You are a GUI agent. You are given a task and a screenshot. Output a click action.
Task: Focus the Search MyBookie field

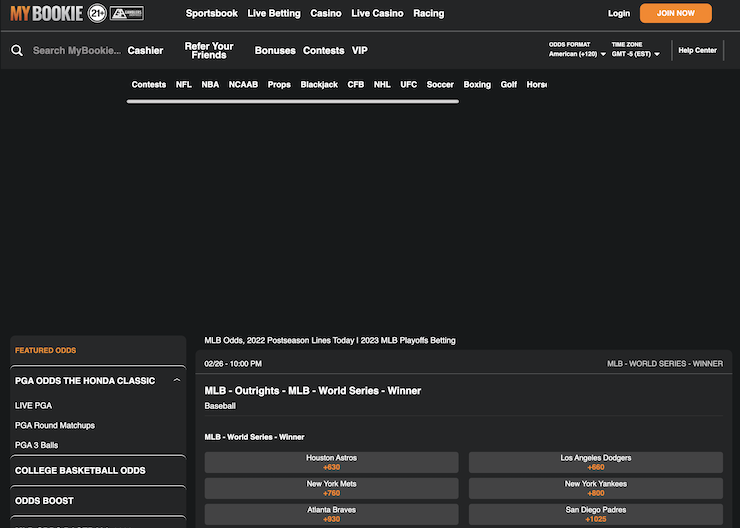pyautogui.click(x=76, y=50)
